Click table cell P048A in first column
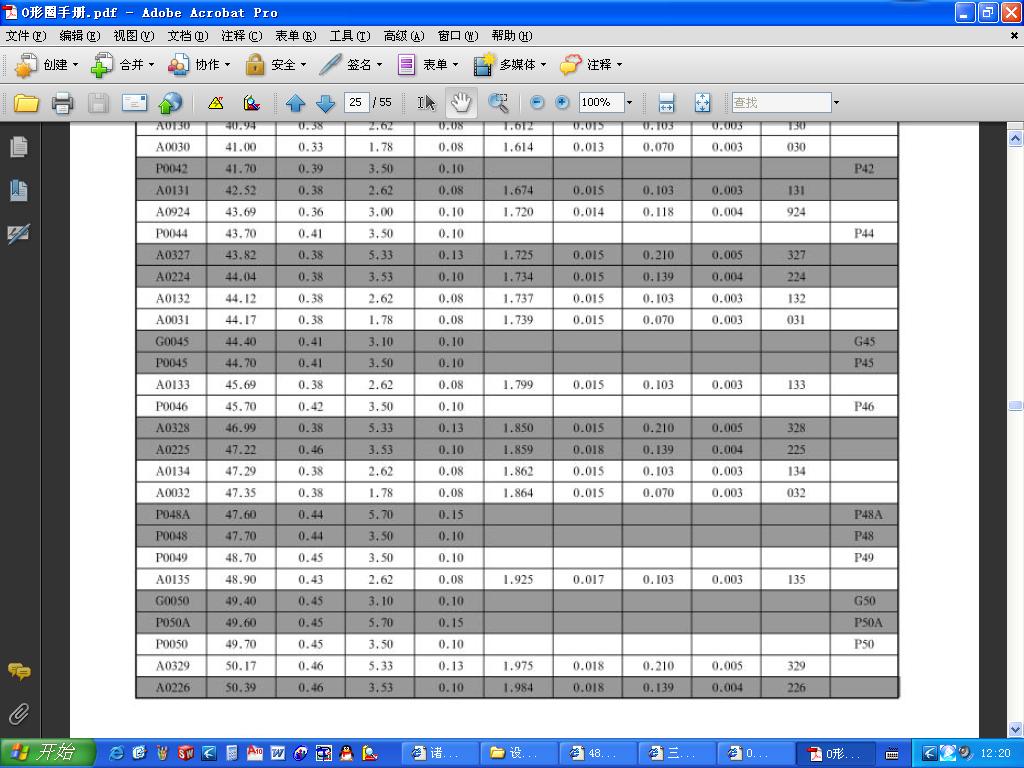This screenshot has width=1024, height=768. 172,515
